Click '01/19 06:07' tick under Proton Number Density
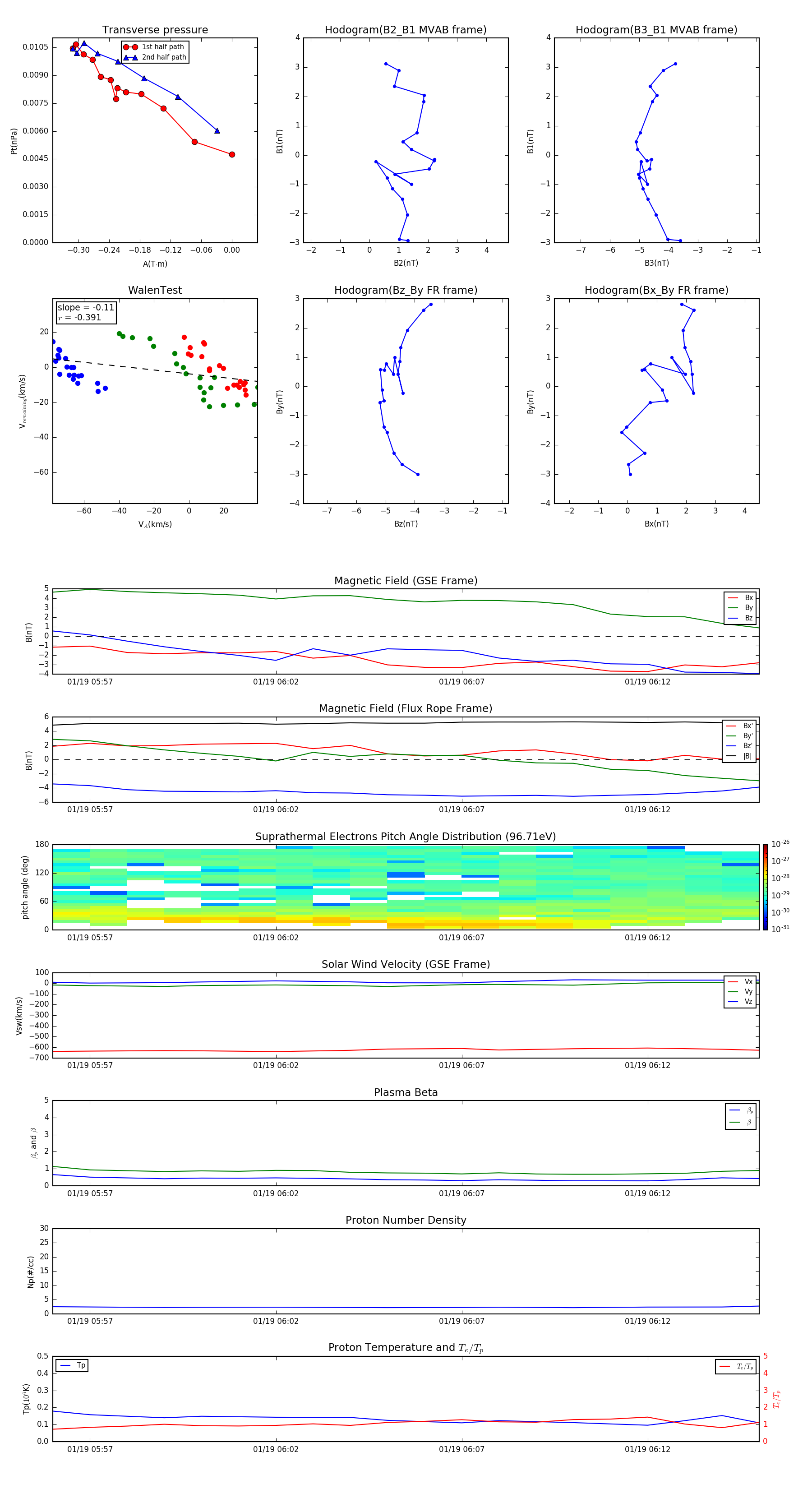The width and height of the screenshot is (812, 1489). pyautogui.click(x=461, y=1321)
